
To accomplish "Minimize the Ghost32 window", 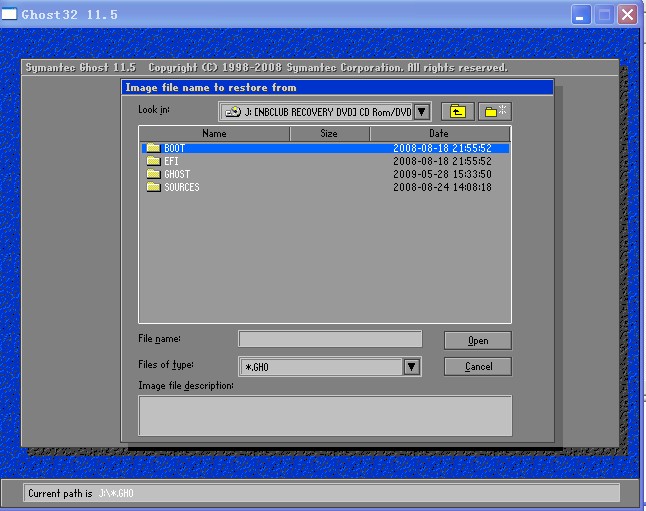I will pos(582,15).
